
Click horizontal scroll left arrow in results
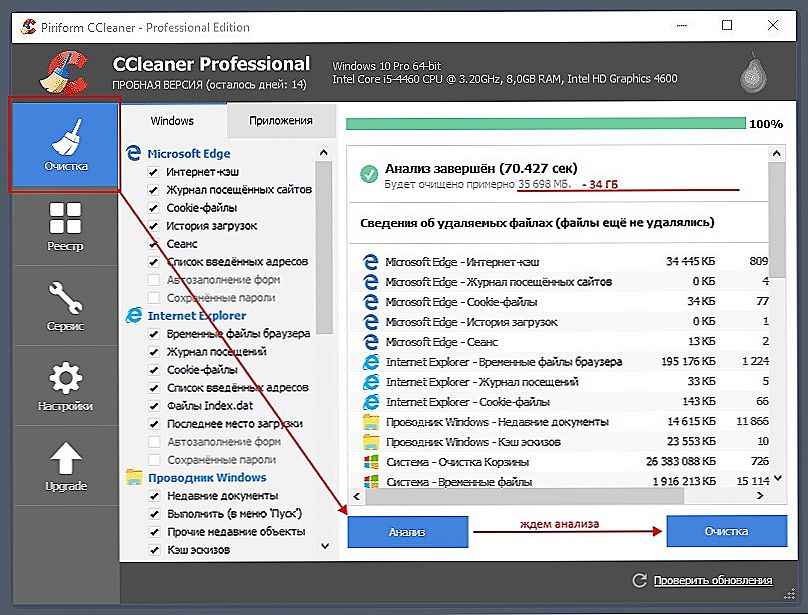(357, 496)
